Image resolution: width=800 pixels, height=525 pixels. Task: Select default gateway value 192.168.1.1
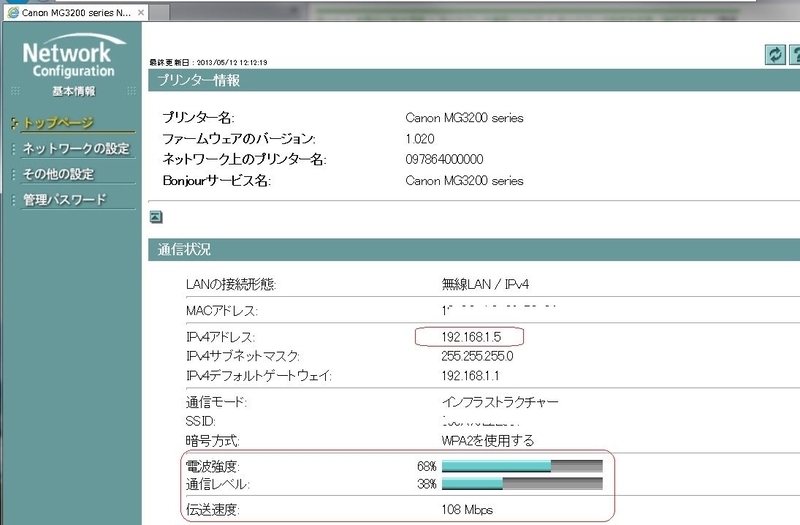coord(470,376)
